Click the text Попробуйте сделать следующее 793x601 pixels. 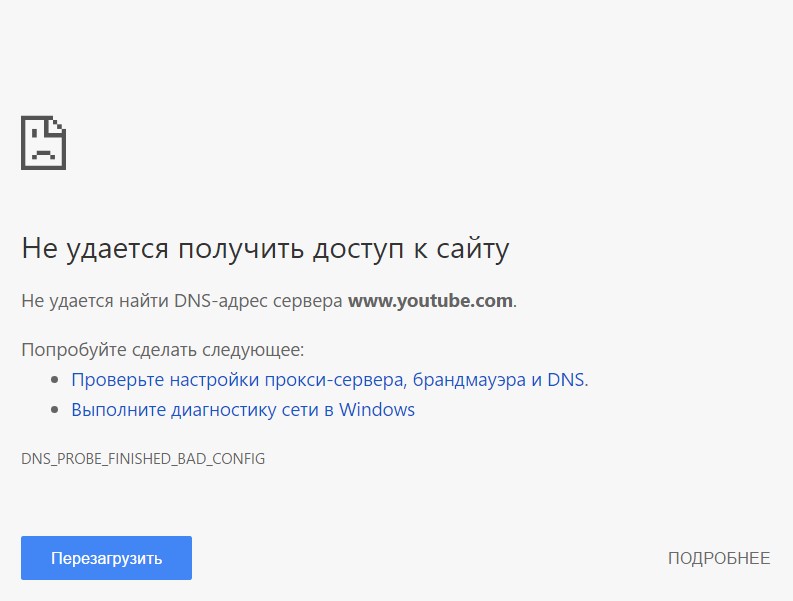163,350
